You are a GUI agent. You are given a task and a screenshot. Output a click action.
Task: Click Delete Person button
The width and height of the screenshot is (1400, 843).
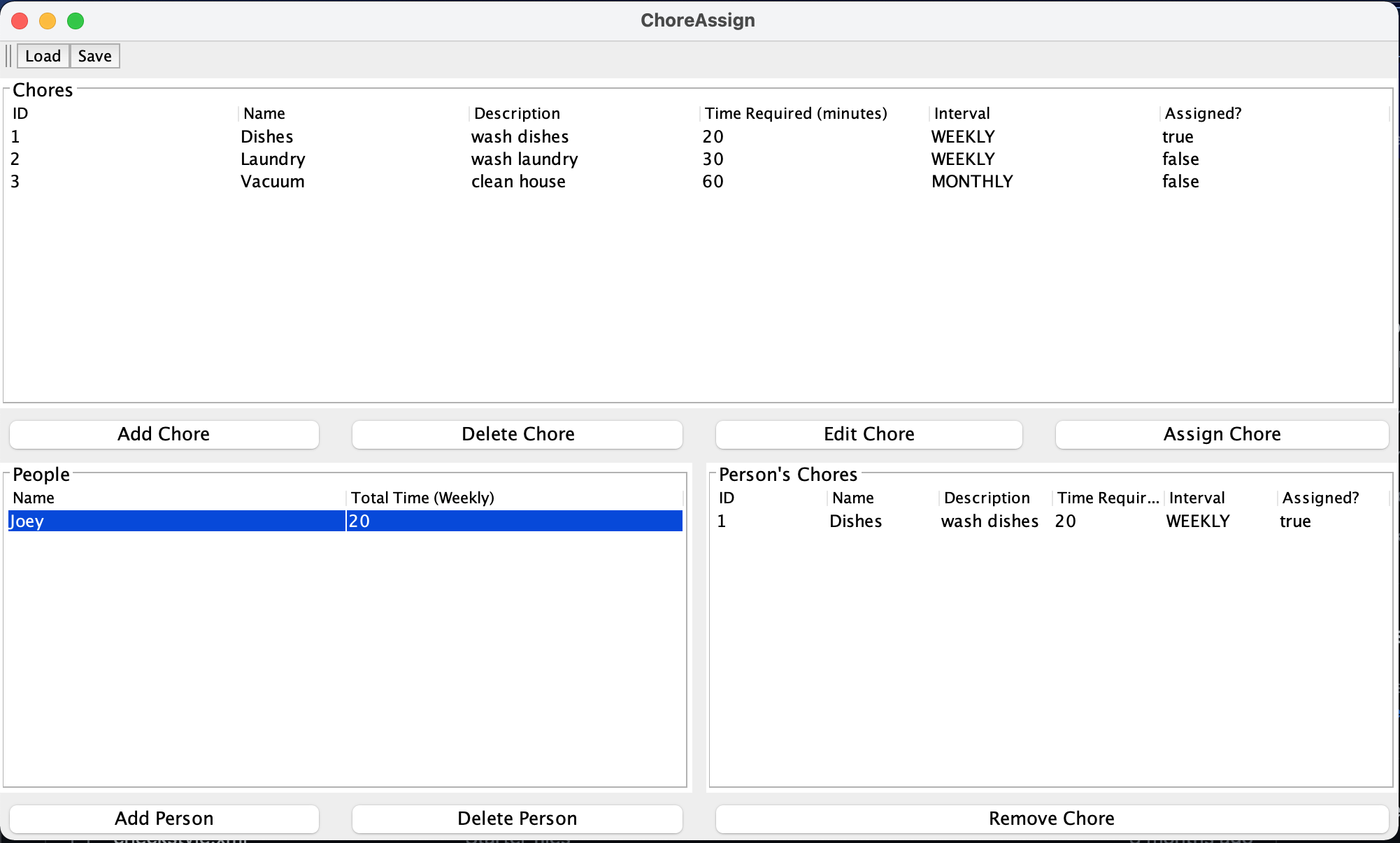[517, 818]
